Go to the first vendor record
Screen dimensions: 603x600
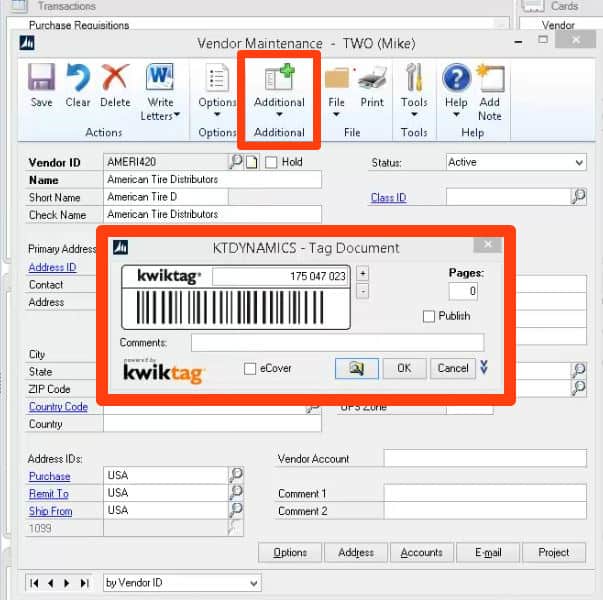point(34,583)
